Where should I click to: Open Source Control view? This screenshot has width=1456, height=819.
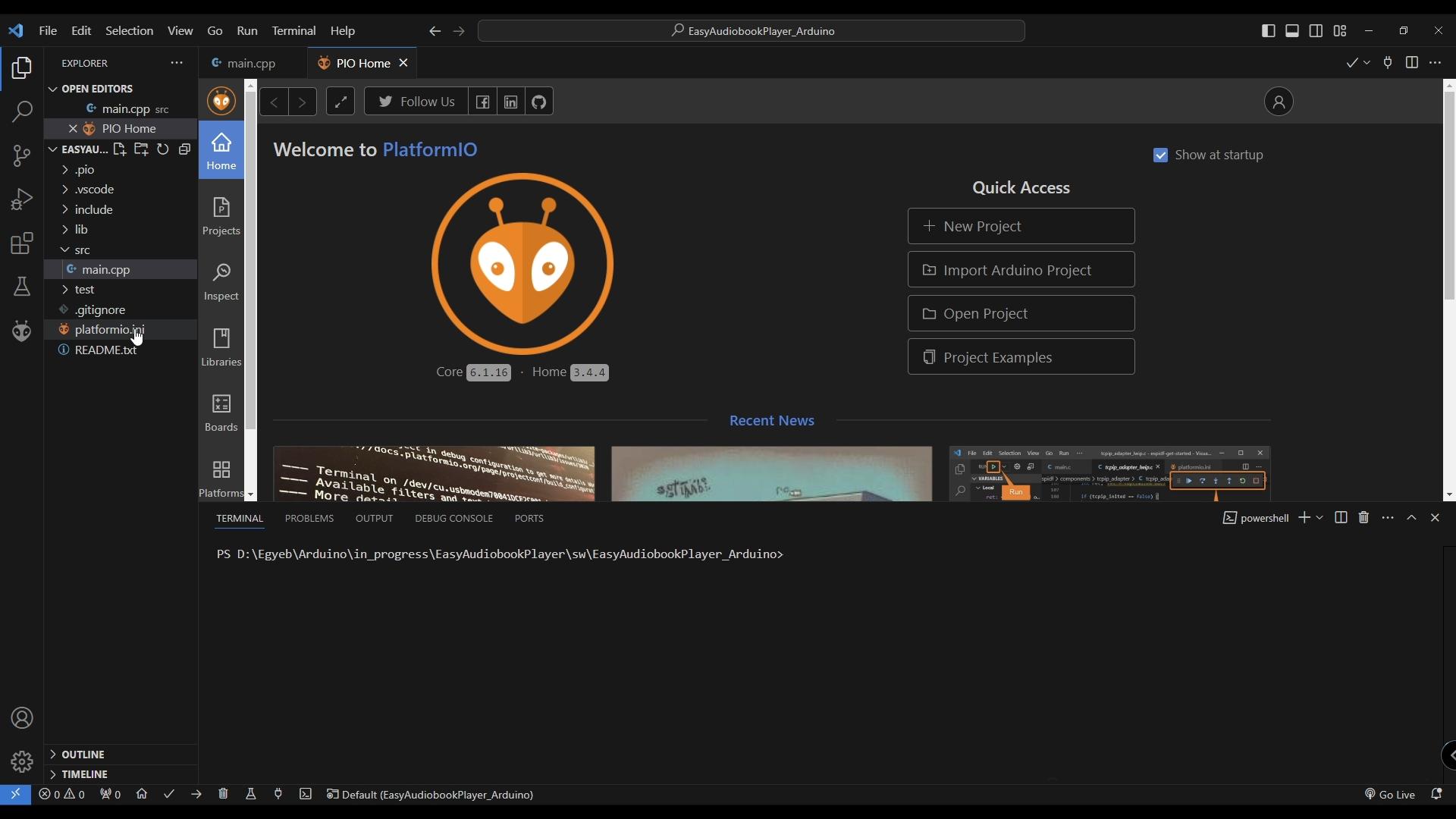(x=22, y=156)
